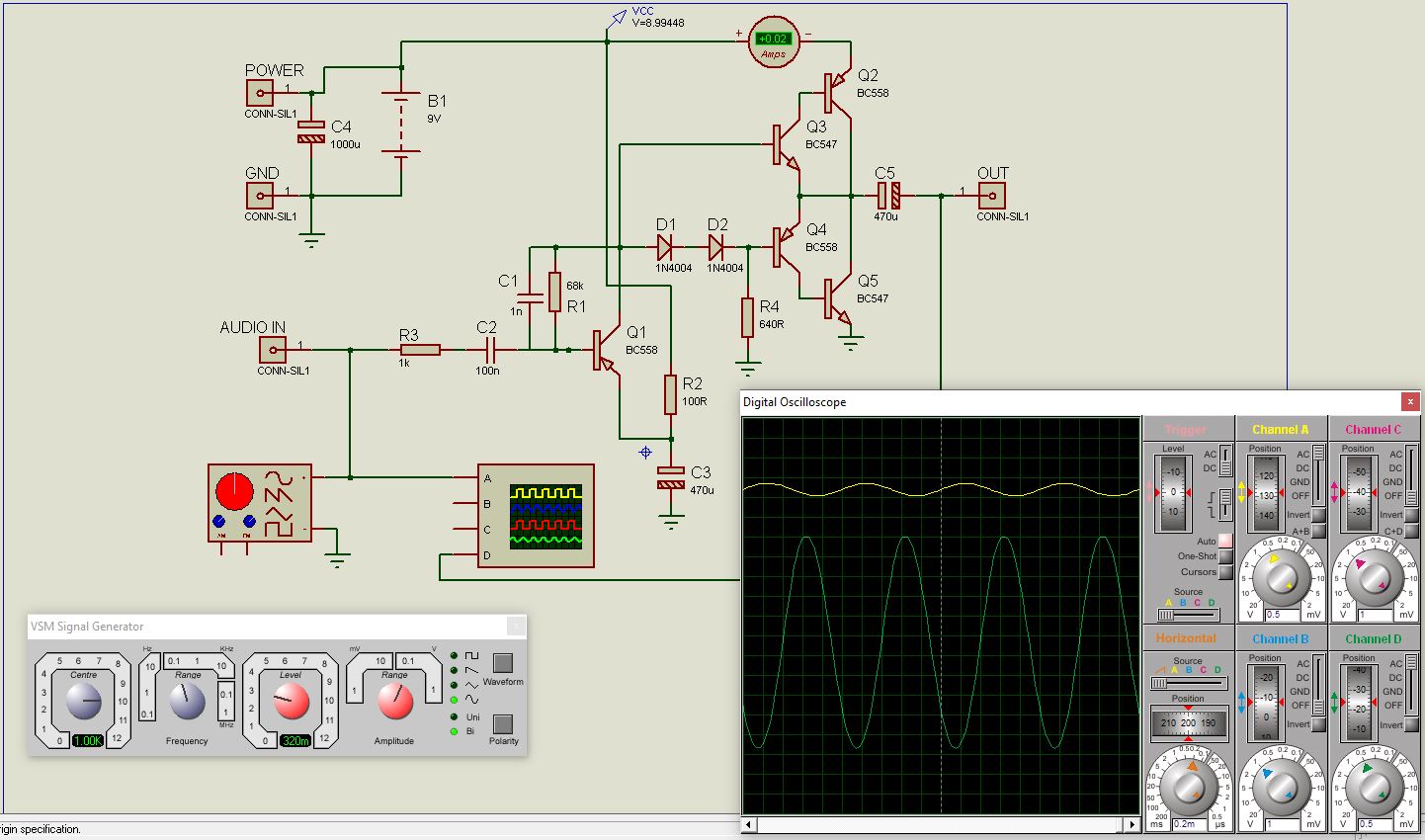The width and height of the screenshot is (1425, 840).
Task: Select the B1 9V battery component
Action: [402, 125]
